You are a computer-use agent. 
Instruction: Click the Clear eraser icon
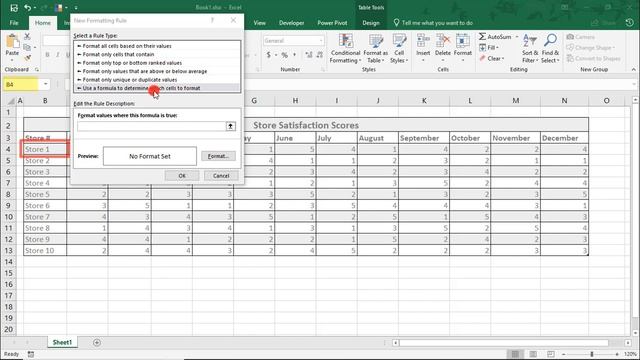click(482, 58)
